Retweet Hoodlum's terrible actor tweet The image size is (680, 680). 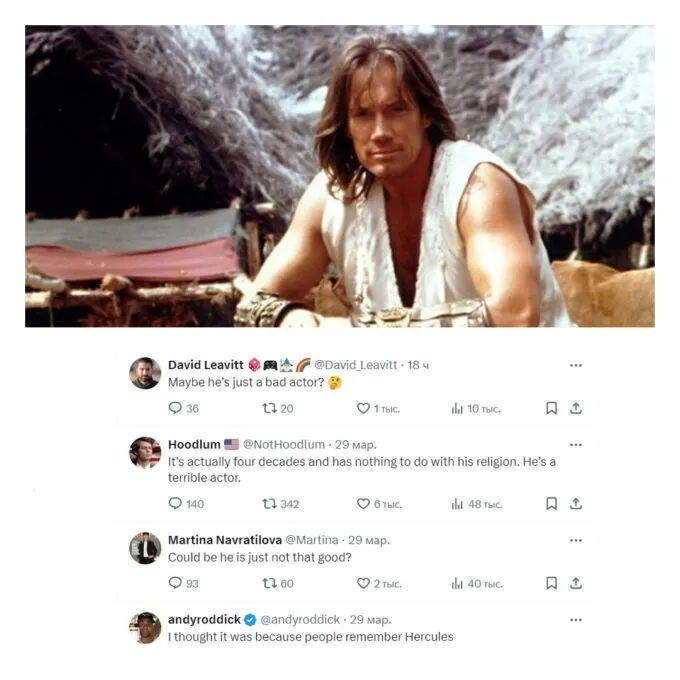269,503
